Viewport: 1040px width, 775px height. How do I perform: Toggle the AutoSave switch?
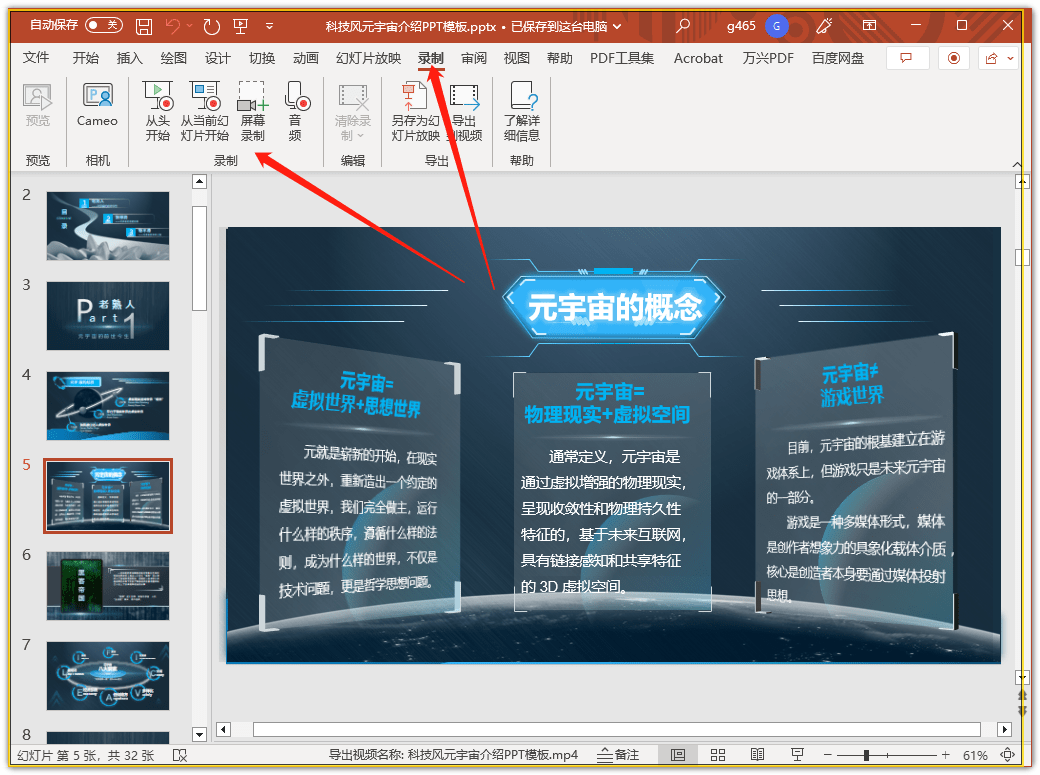coord(104,25)
